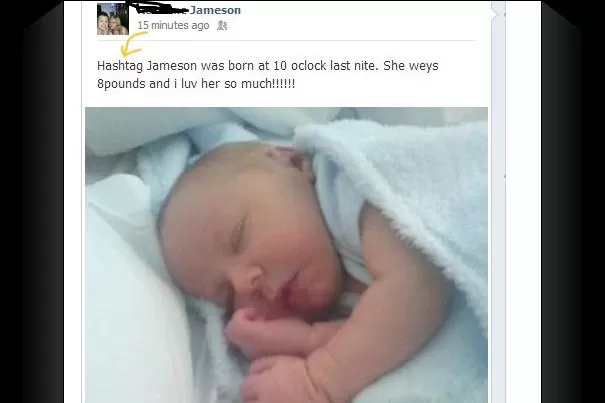Screen dimensions: 605x403
Task: Select the lower dot on timeline spine
Action: pyautogui.click(x=504, y=176)
